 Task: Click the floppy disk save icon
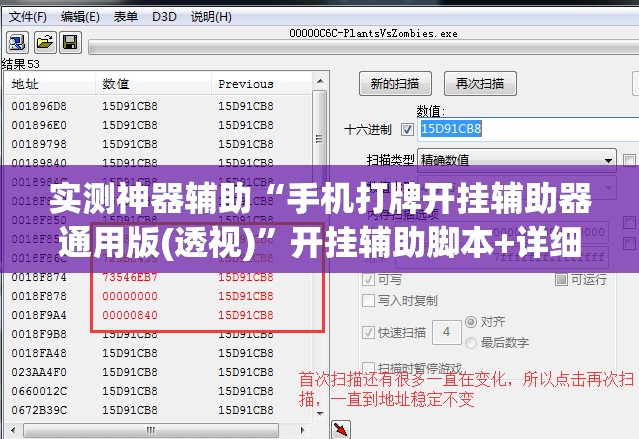(x=71, y=42)
